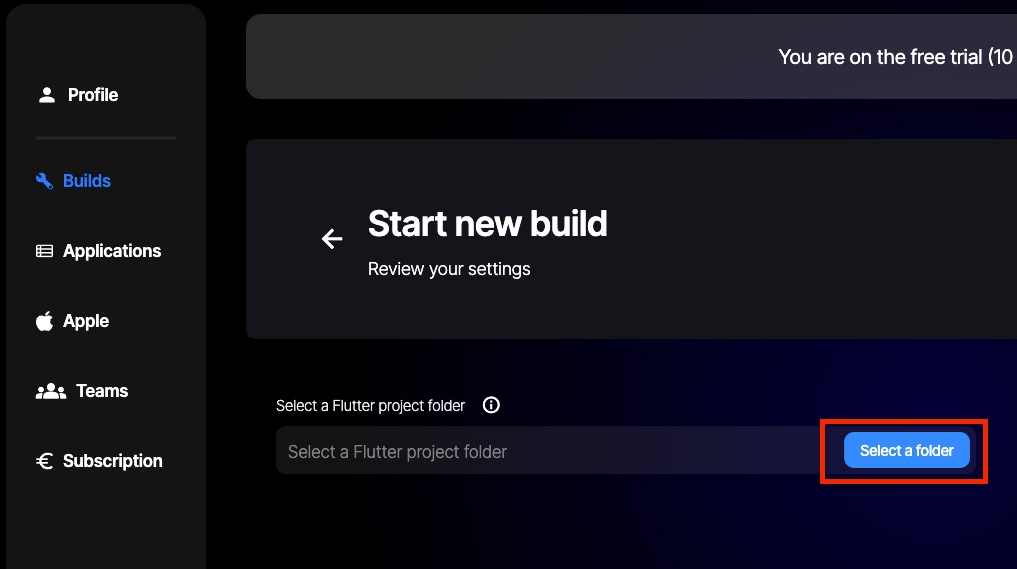
Task: Click the free trial banner message
Action: [895, 57]
